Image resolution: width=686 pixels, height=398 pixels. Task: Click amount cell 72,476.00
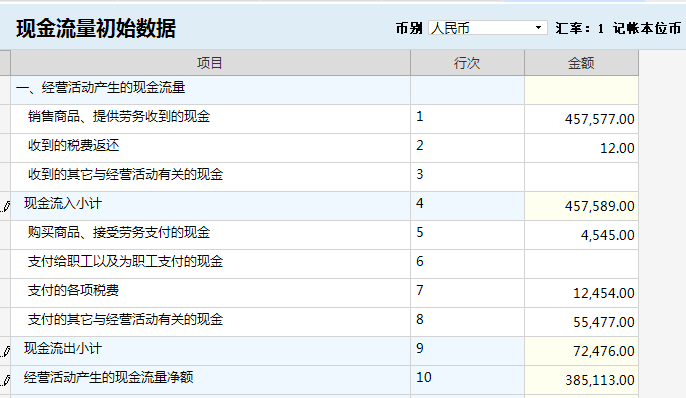click(x=581, y=351)
